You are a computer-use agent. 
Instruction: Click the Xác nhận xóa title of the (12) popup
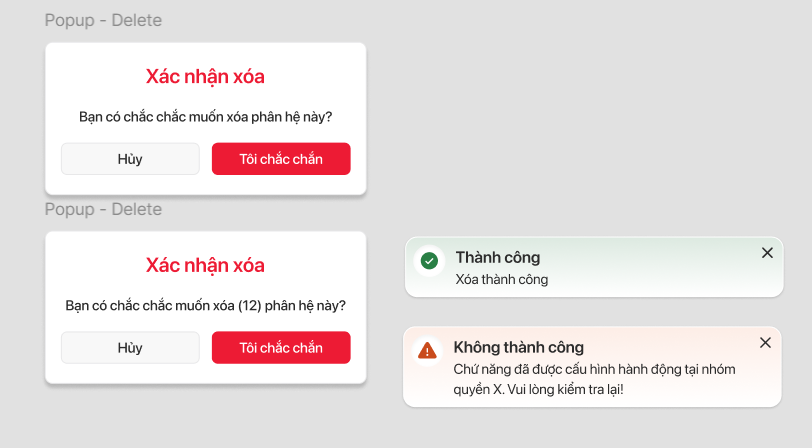coord(205,265)
